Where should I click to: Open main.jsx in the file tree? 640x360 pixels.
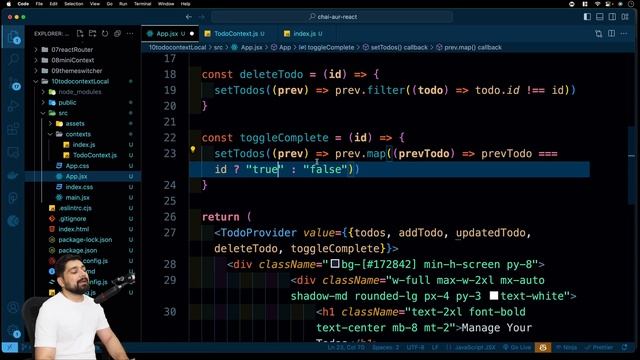pos(78,198)
